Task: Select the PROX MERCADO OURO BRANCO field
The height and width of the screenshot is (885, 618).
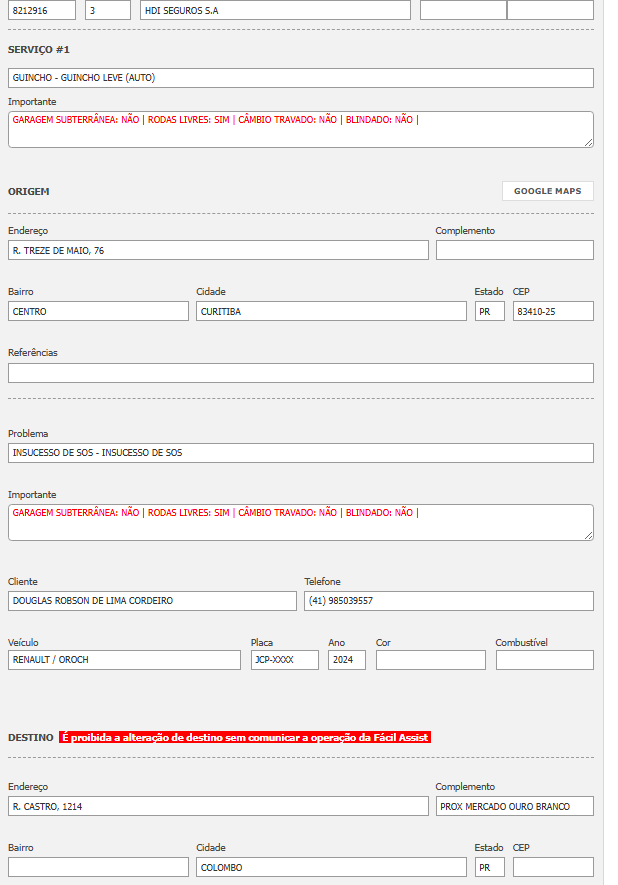Action: (514, 806)
